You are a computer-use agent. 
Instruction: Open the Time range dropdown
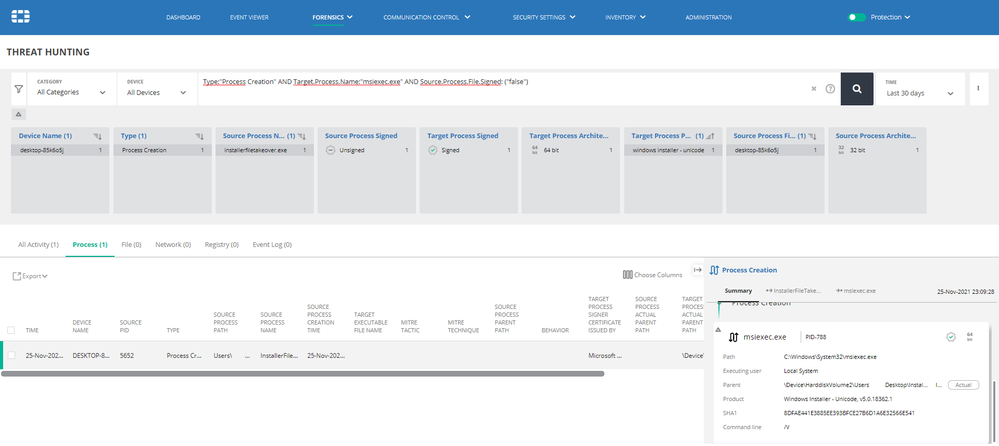921,89
